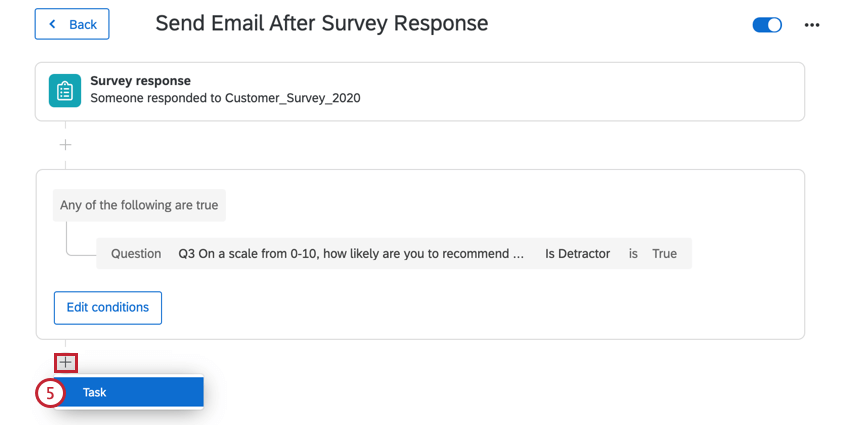This screenshot has height=425, width=850.
Task: Toggle the workflow on/off switch
Action: click(767, 25)
